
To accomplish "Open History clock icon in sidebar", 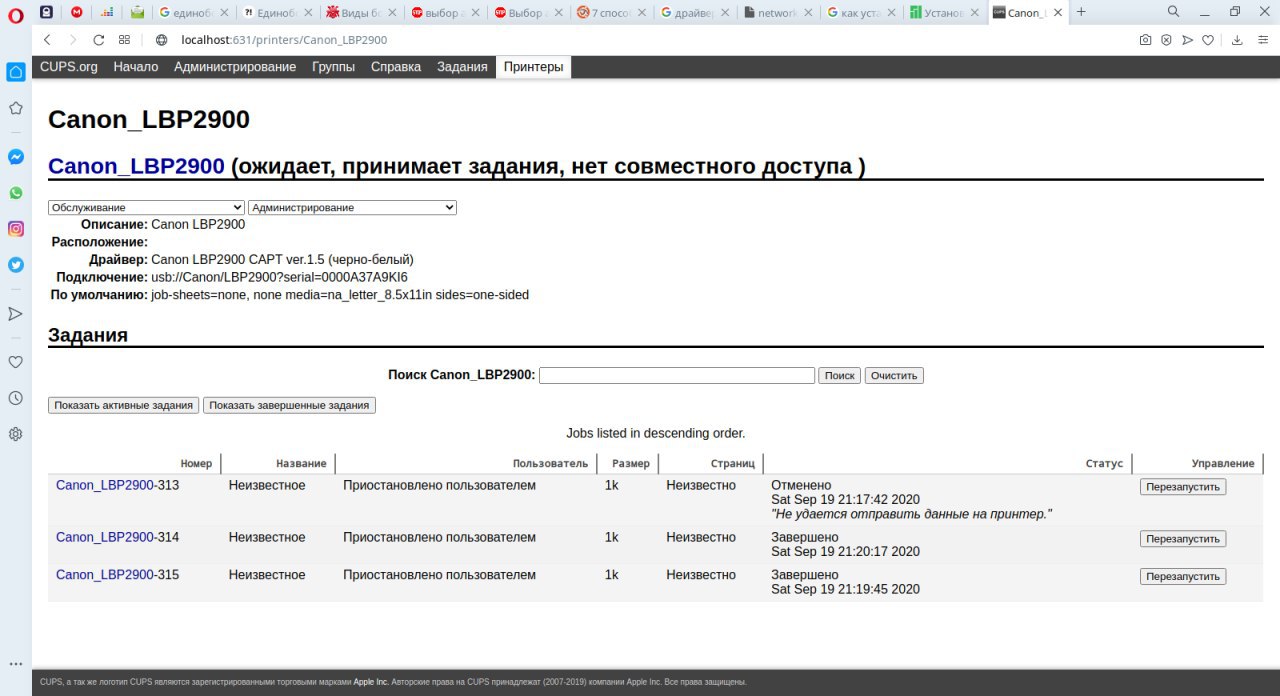I will click(x=15, y=398).
